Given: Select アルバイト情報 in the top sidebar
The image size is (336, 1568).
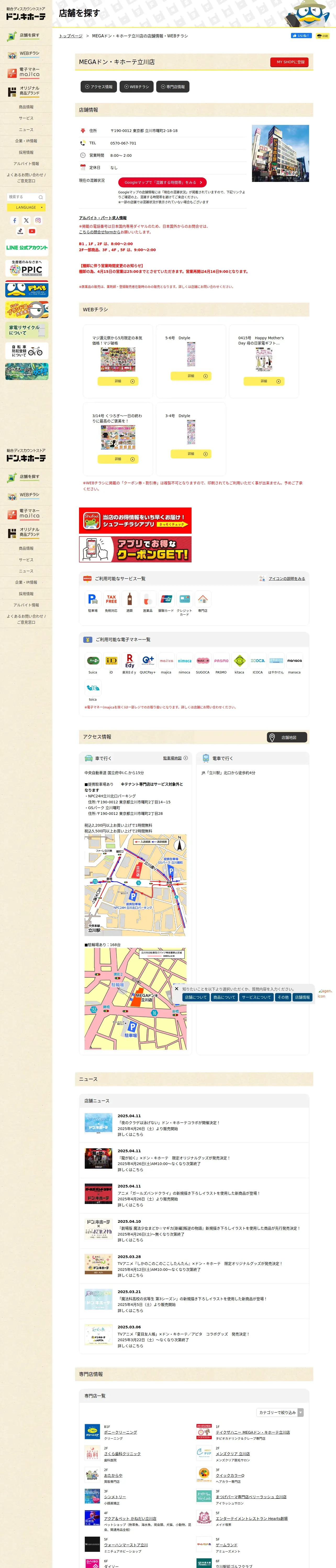Looking at the screenshot, I should [26, 164].
